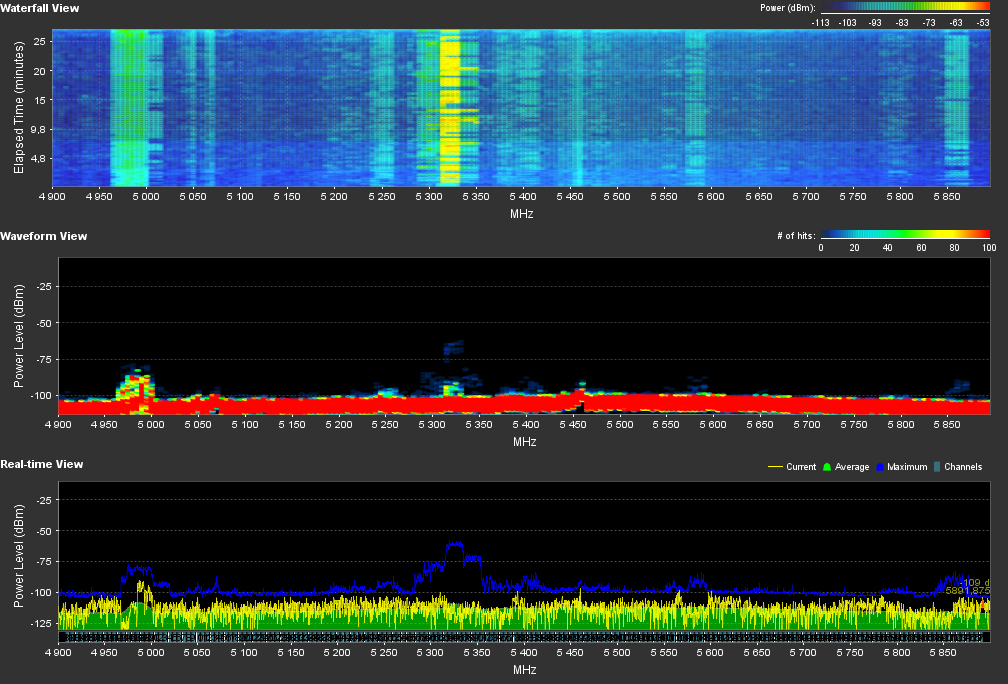Image resolution: width=1008 pixels, height=684 pixels.
Task: Click the green signal band near 4975 MHz in Waterfall
Action: click(x=128, y=100)
